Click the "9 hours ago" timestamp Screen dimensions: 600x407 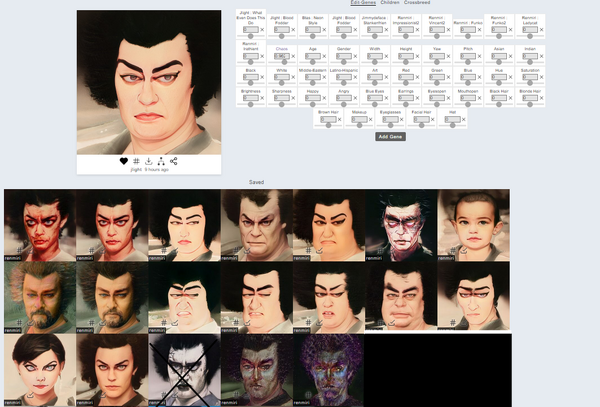coord(157,169)
